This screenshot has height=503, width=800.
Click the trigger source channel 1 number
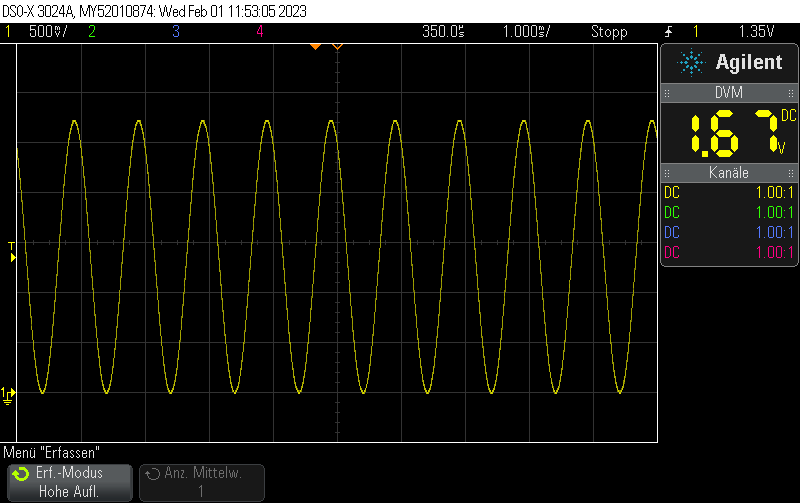click(x=695, y=32)
